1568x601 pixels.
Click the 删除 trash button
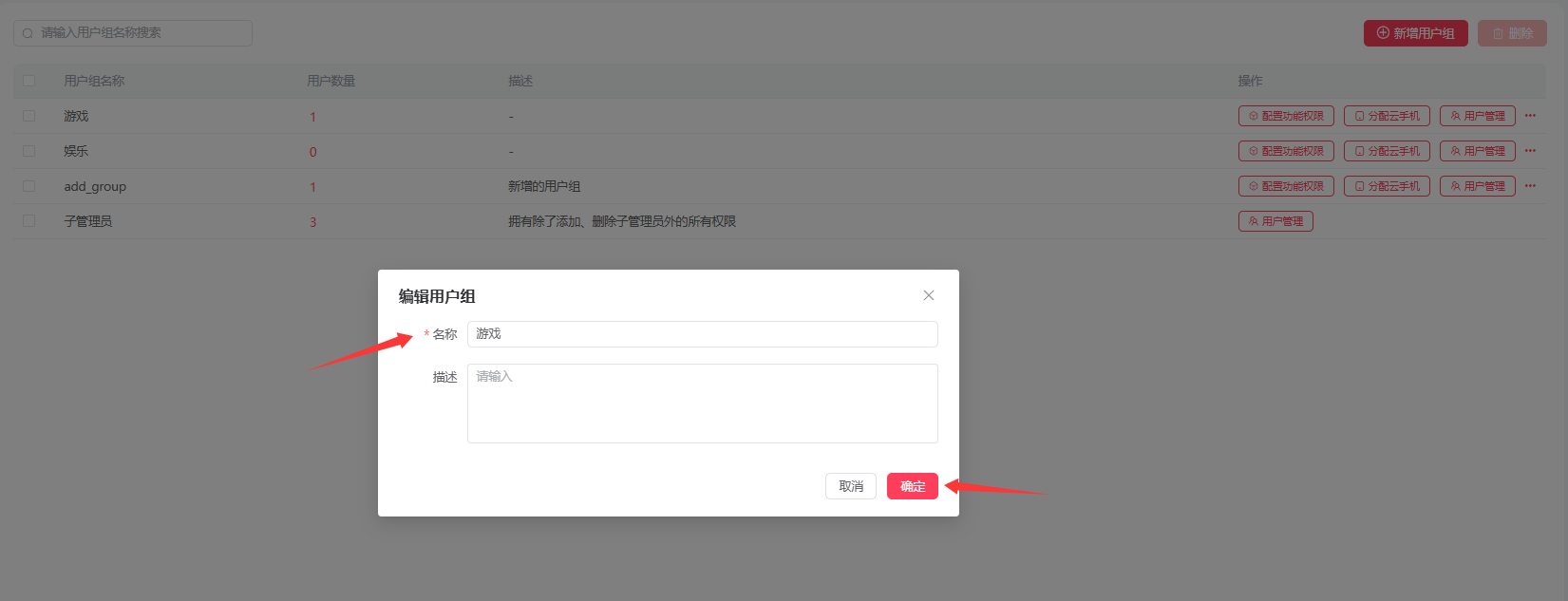point(1511,33)
